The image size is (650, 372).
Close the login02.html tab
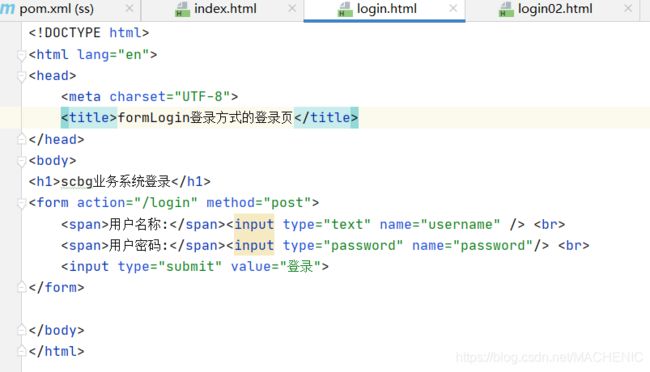pos(628,8)
